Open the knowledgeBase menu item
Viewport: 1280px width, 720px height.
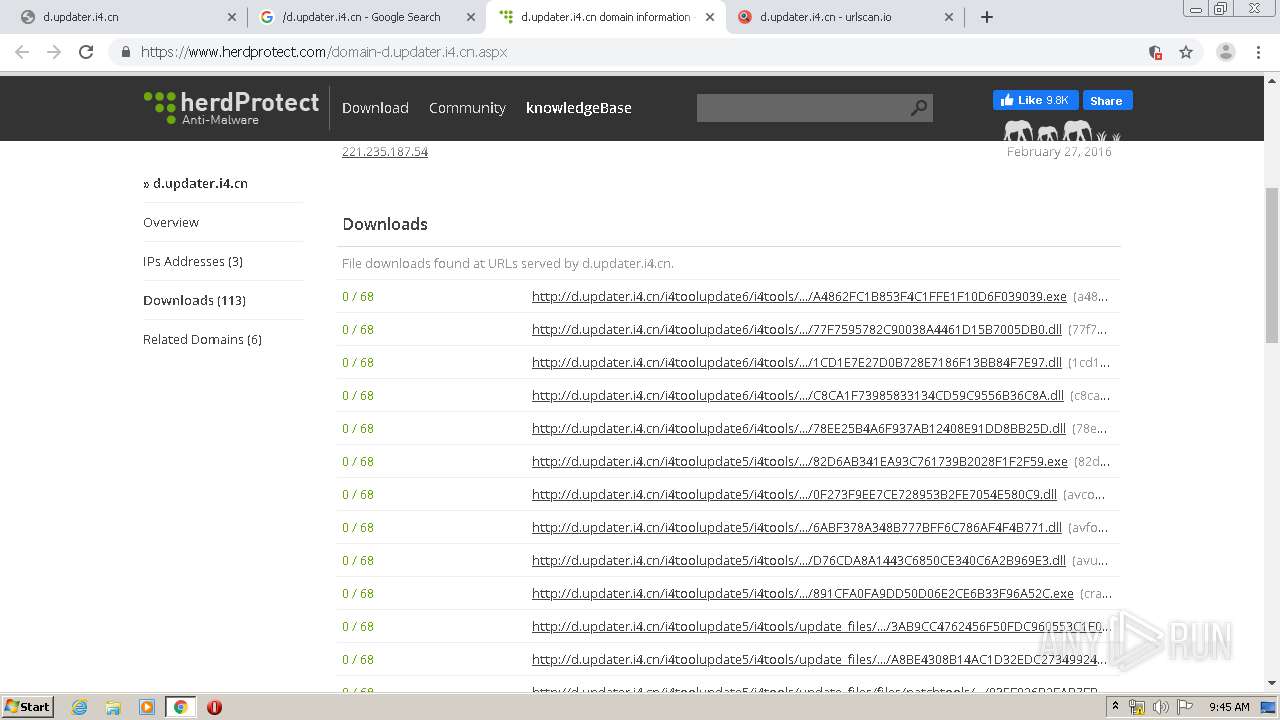coord(579,108)
